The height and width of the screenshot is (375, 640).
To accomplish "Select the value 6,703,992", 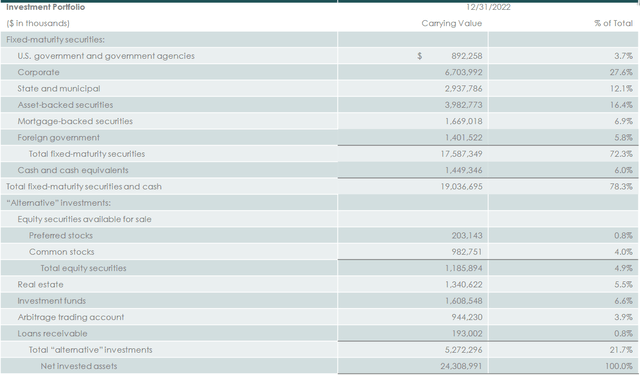I will coord(463,72).
